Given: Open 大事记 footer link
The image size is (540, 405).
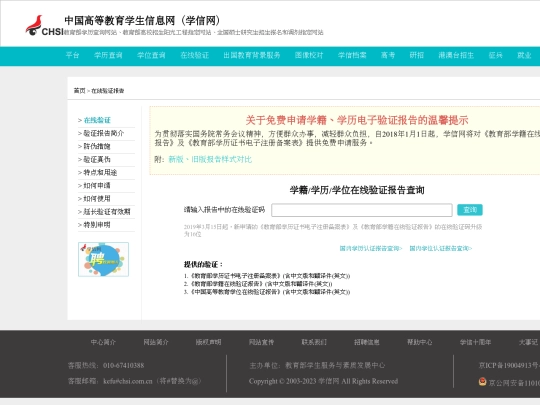Looking at the screenshot, I should click(x=528, y=342).
